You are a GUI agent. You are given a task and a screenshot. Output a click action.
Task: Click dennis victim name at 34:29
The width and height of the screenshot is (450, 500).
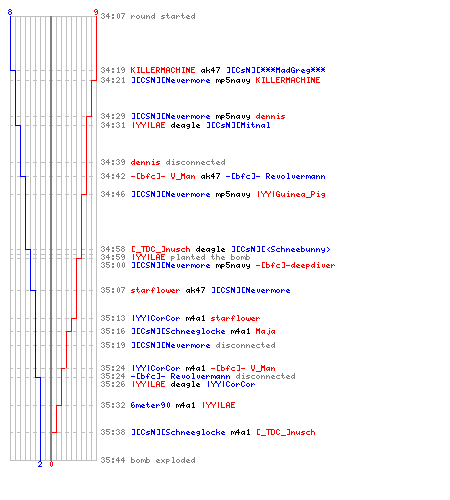tap(270, 116)
